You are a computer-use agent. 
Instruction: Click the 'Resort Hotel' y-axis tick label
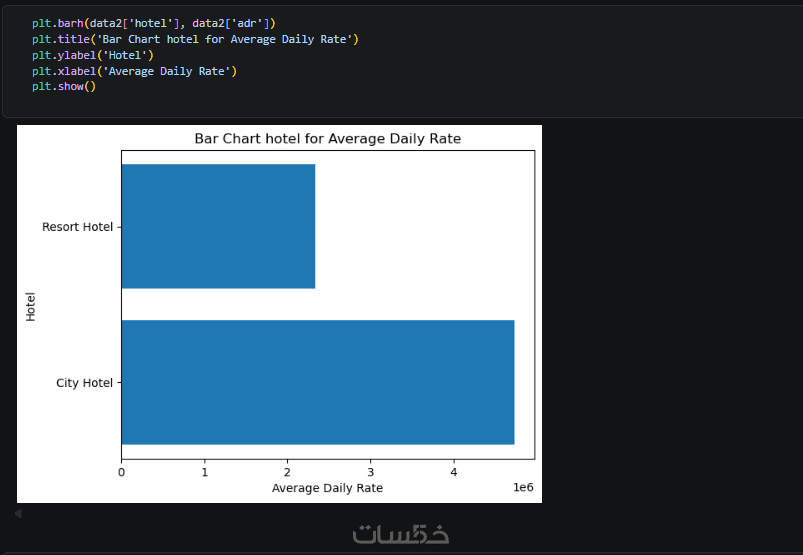77,227
